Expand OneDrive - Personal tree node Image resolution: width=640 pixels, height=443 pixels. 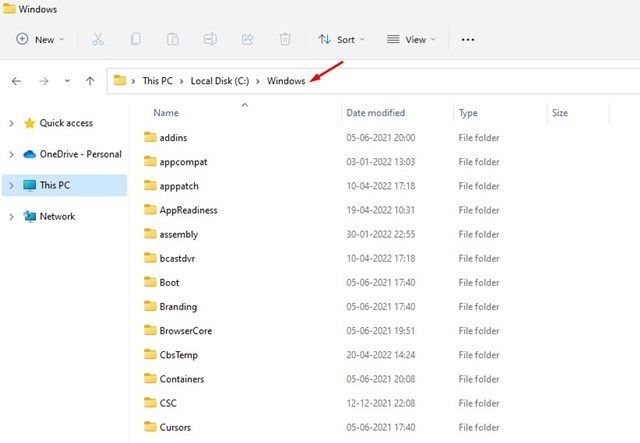click(11, 154)
